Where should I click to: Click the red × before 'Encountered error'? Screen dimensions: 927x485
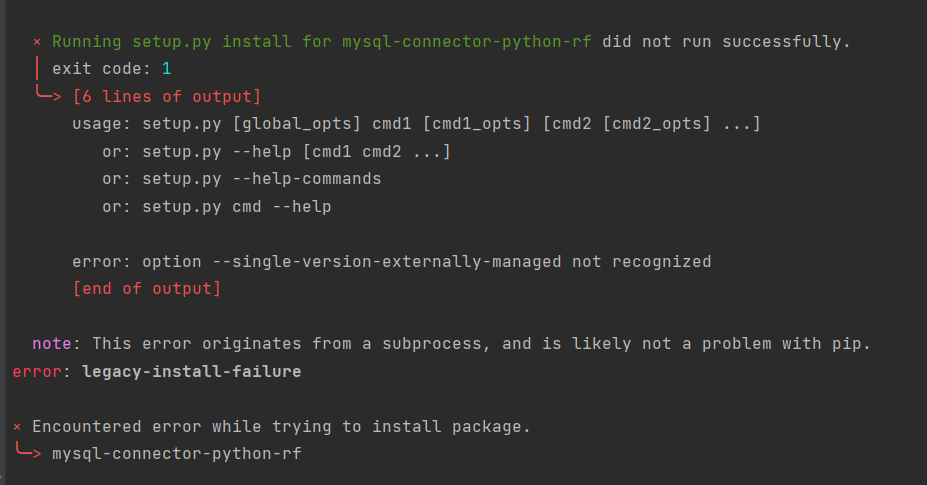17,427
